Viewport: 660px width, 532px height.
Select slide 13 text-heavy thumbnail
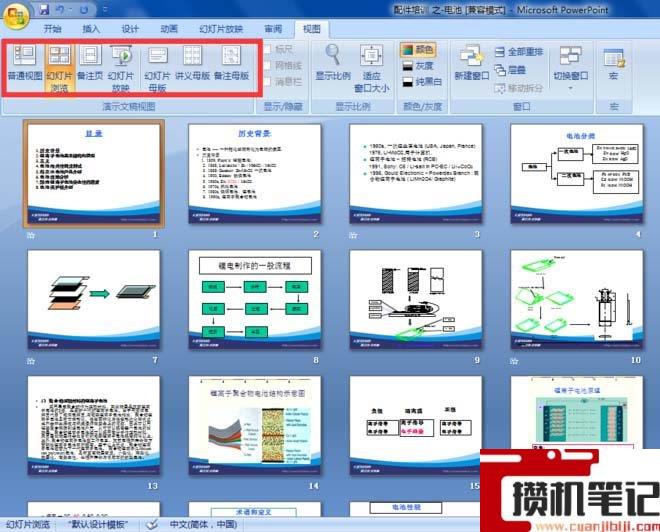(x=94, y=426)
